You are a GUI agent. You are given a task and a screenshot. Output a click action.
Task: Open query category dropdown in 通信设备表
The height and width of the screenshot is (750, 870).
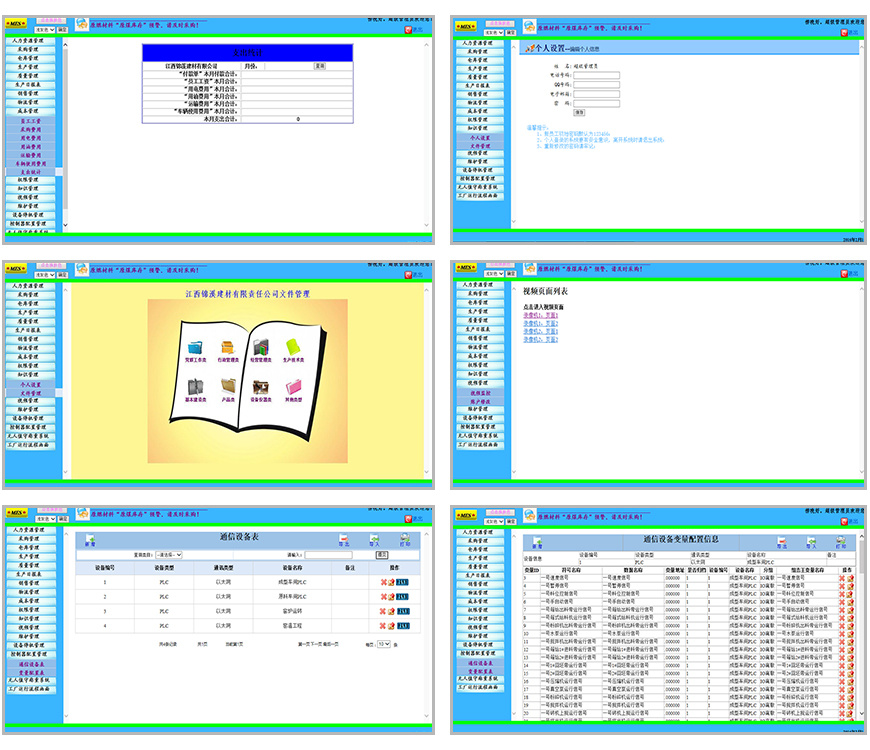(x=169, y=555)
